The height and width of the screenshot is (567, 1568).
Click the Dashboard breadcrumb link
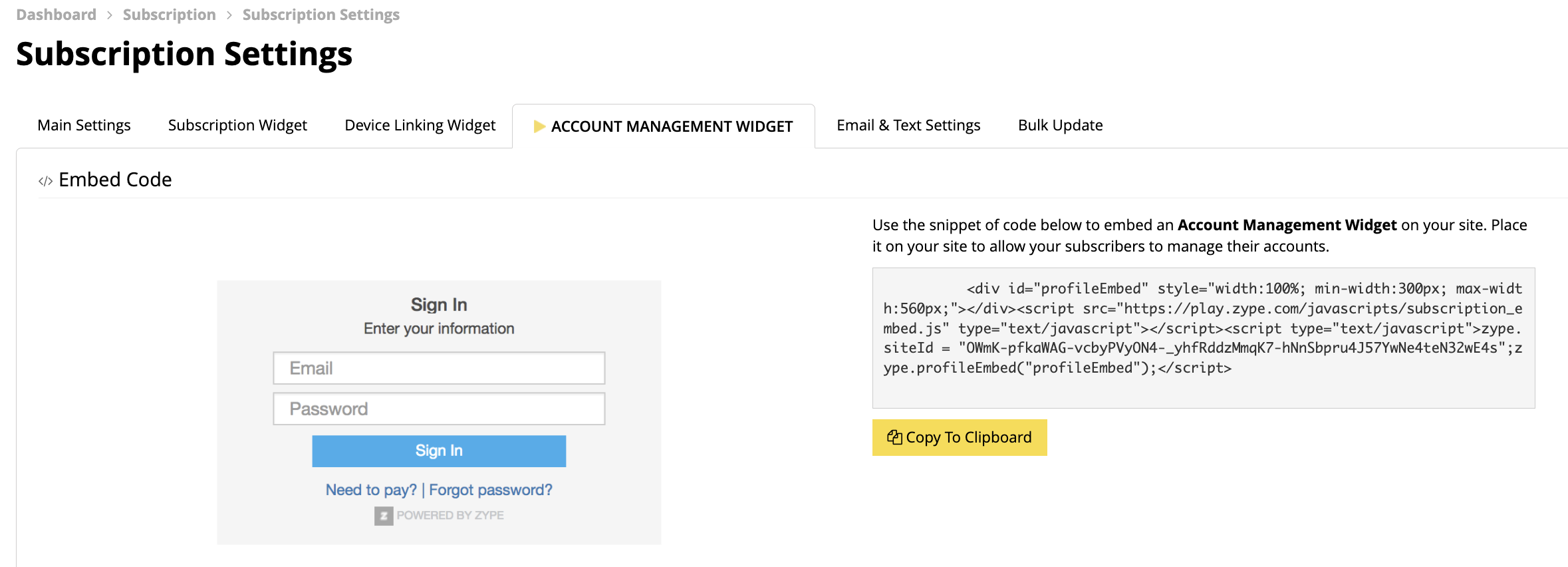56,15
